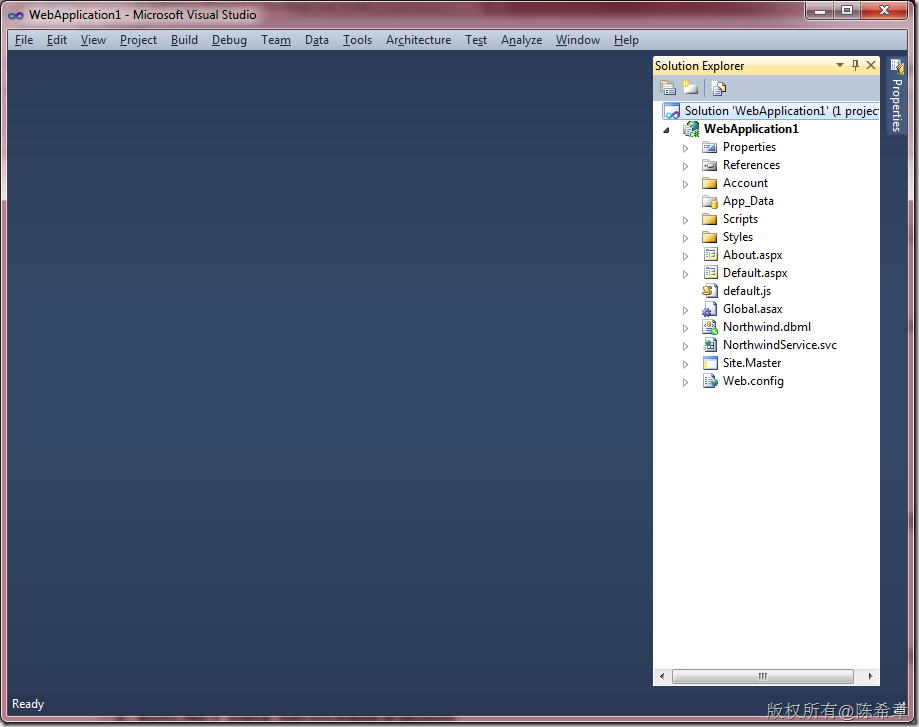Close the Solution Explorer panel

coord(871,65)
